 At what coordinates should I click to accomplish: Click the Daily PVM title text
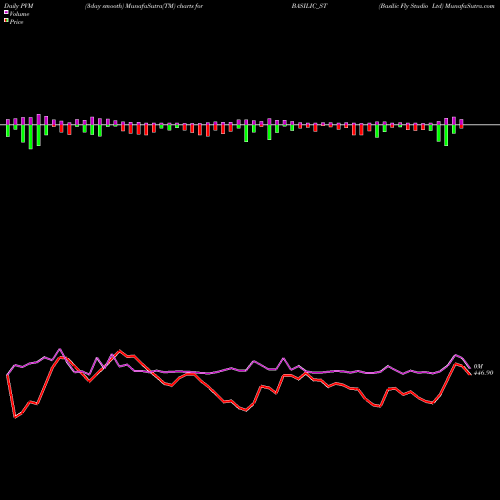19,6
